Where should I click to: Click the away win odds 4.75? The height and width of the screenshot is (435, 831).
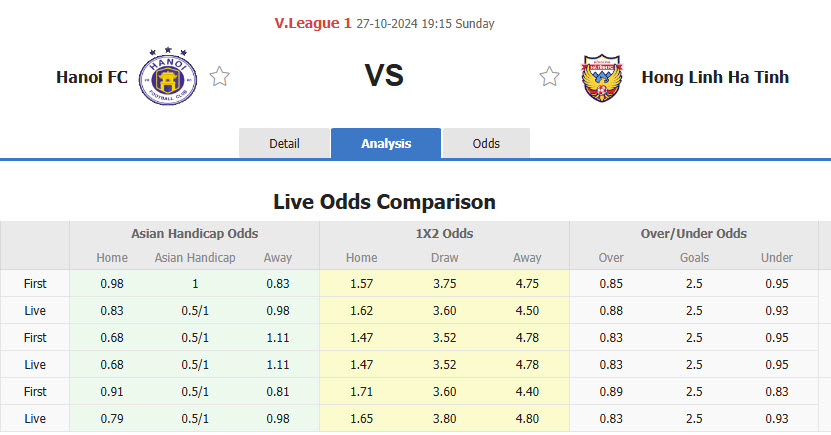[x=526, y=283]
